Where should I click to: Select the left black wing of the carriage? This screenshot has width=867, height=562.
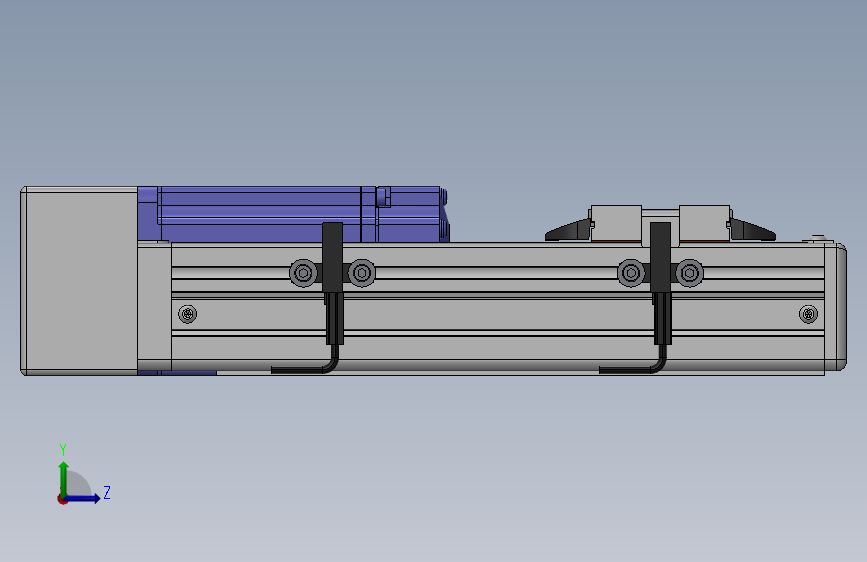[x=568, y=231]
